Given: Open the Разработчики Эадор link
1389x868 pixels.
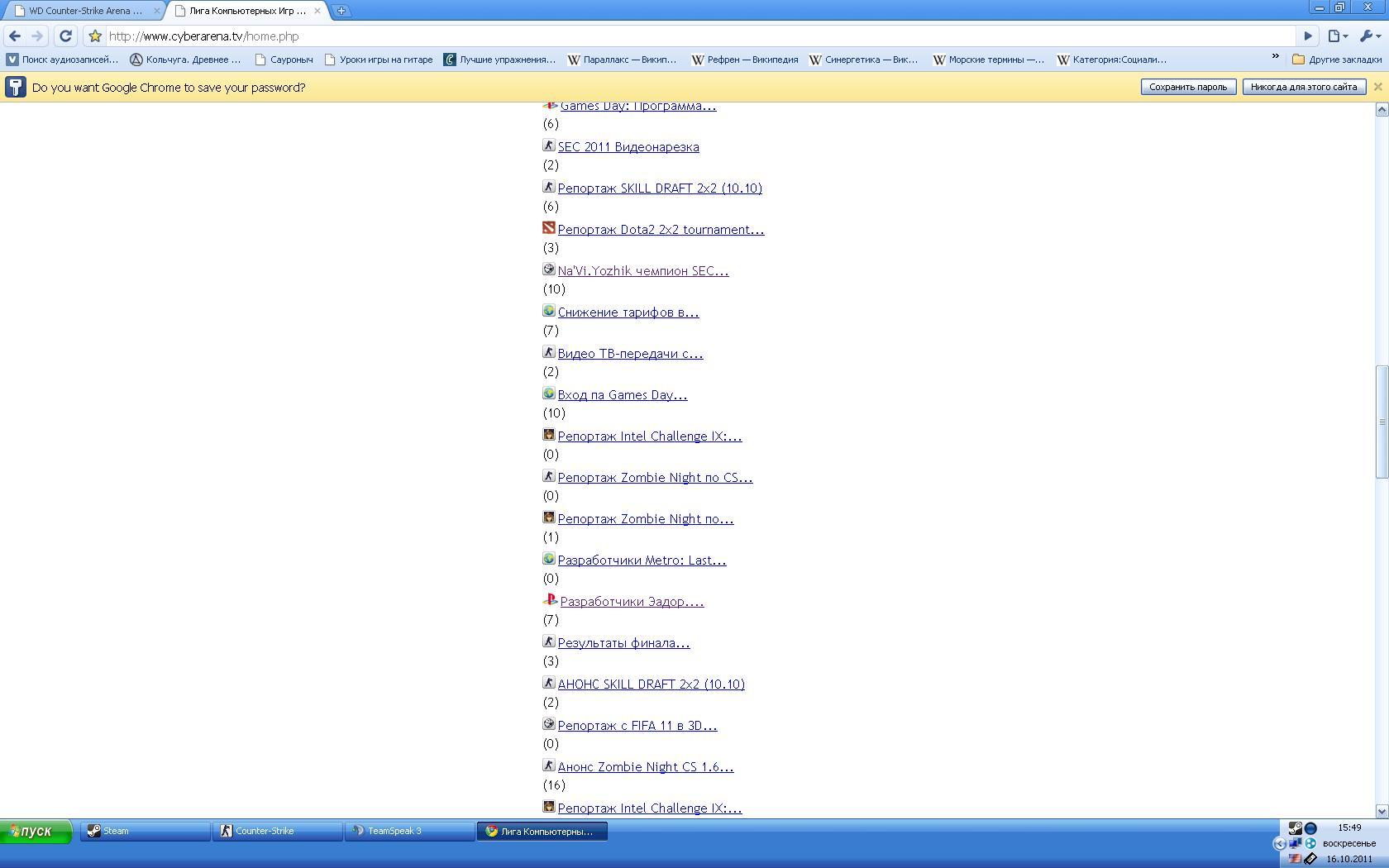Looking at the screenshot, I should click(632, 602).
